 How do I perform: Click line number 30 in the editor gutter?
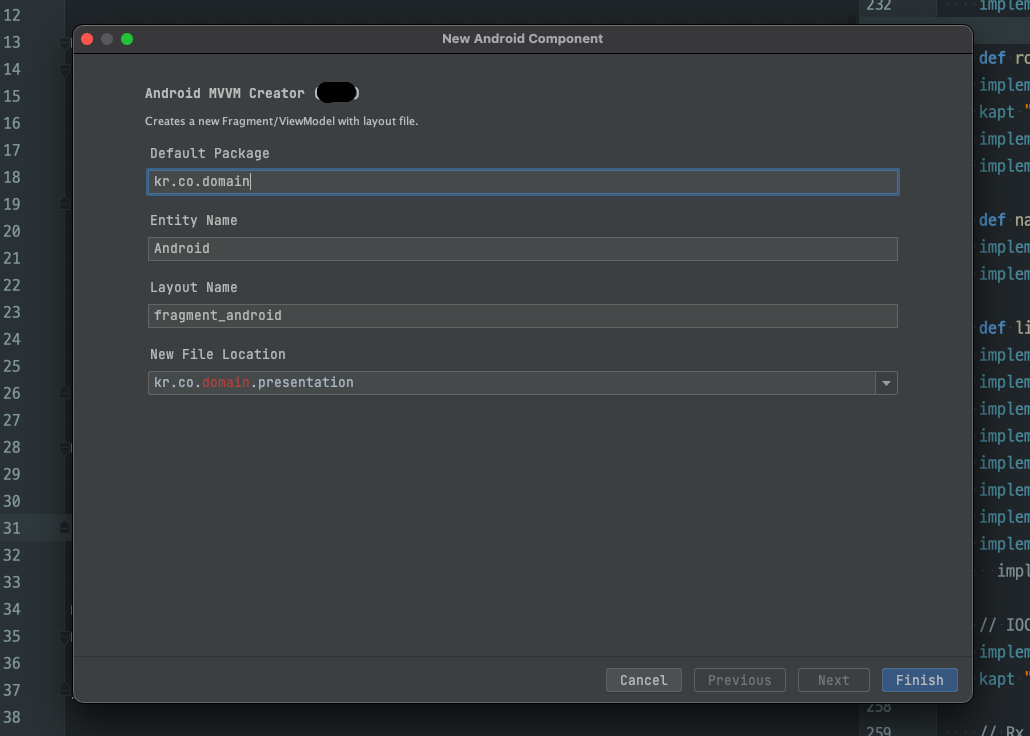point(12,501)
